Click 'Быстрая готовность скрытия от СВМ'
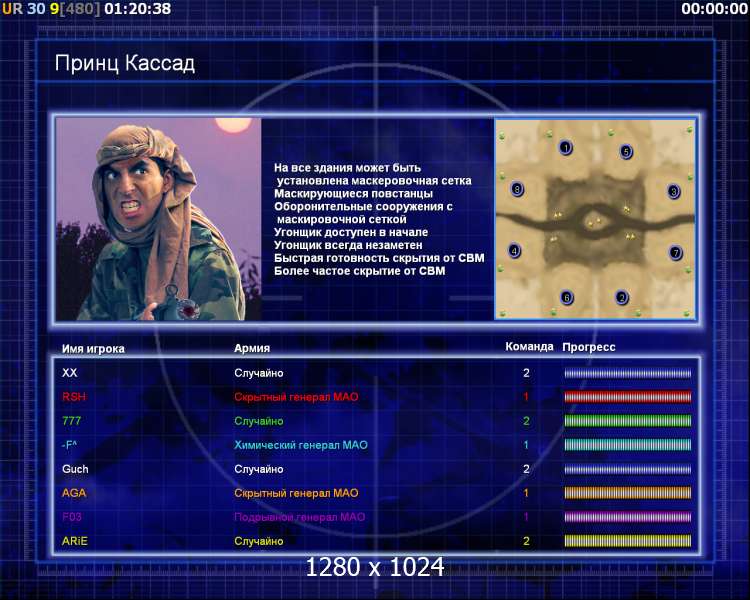This screenshot has height=600, width=750. click(379, 258)
